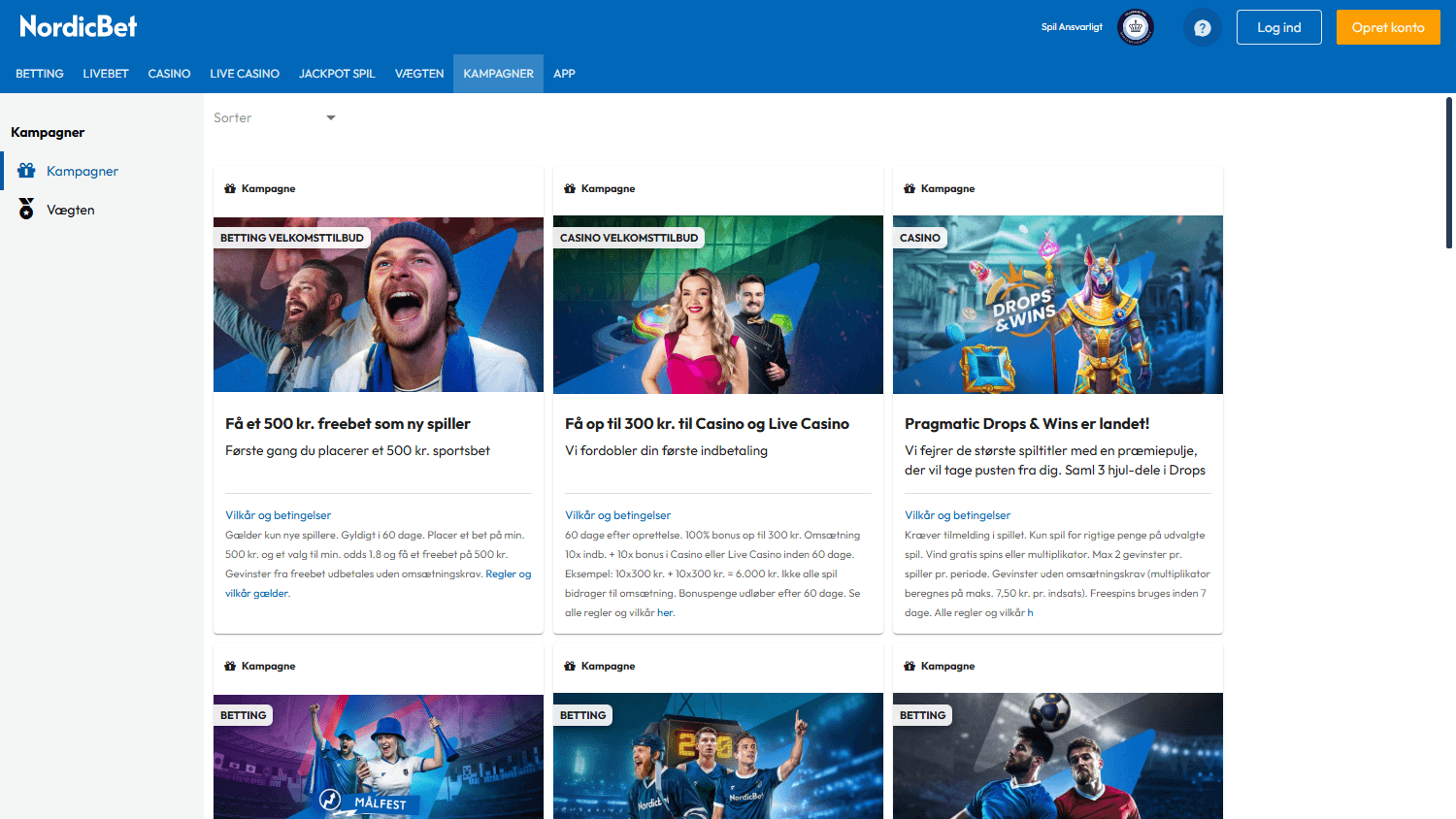
Task: Go to the Betting menu
Action: [x=40, y=74]
